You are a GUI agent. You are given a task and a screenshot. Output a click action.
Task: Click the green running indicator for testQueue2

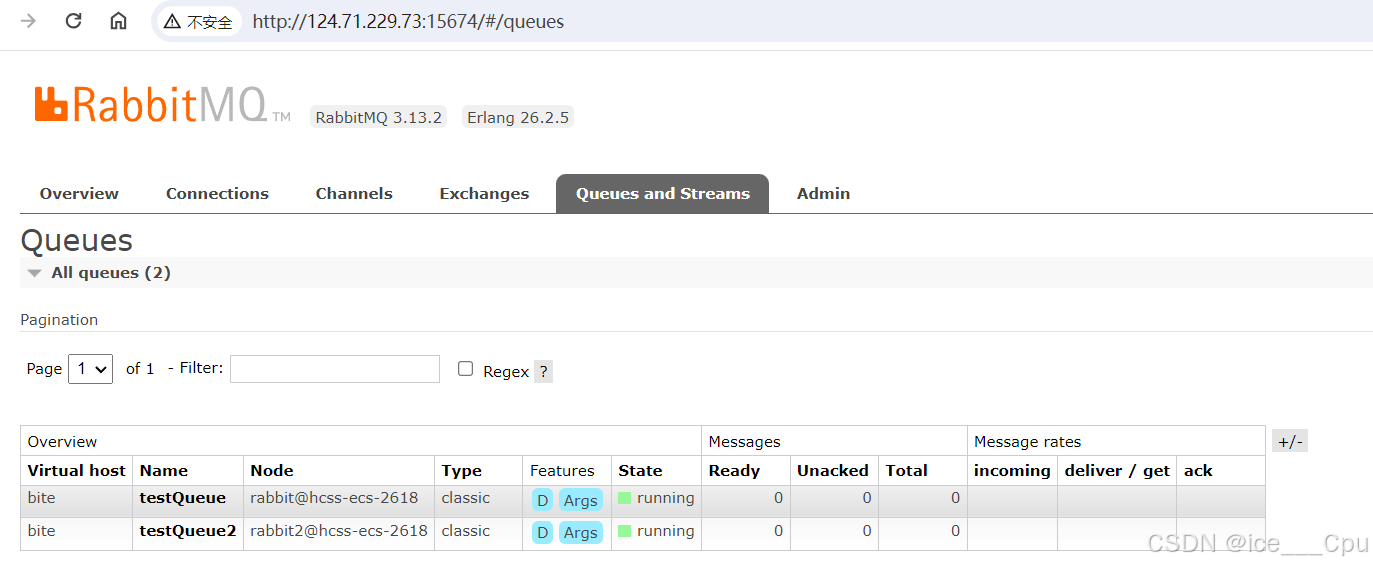tap(625, 531)
